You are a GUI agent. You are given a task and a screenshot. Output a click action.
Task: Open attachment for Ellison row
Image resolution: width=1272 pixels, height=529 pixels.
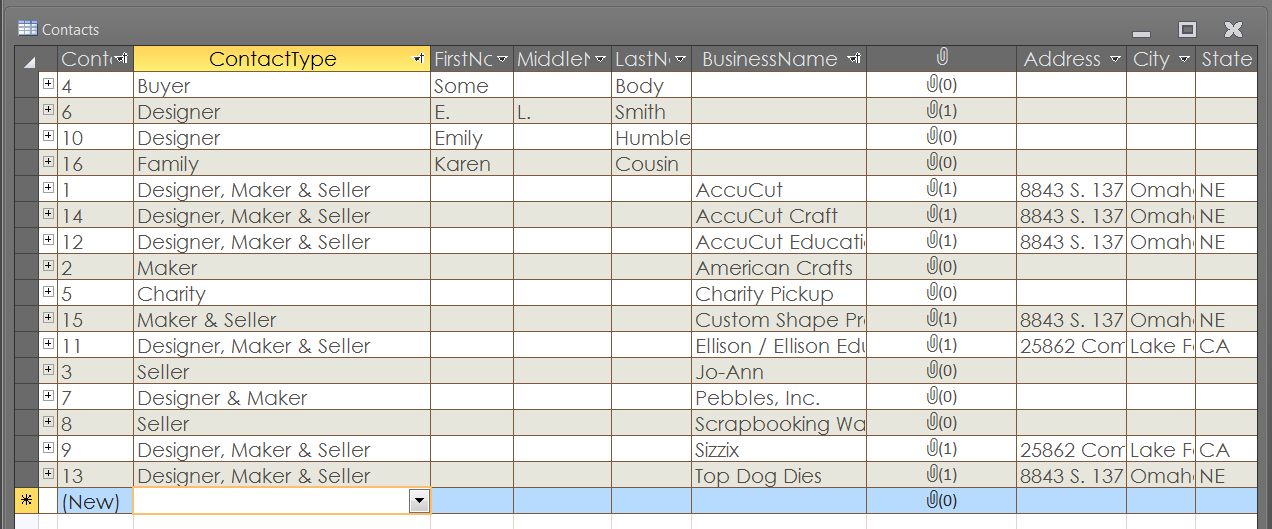(x=941, y=346)
